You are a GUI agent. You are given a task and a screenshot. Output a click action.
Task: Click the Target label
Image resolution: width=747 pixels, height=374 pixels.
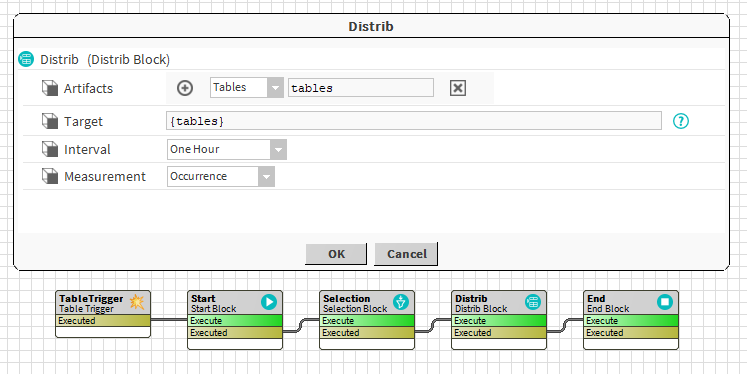[x=83, y=122]
